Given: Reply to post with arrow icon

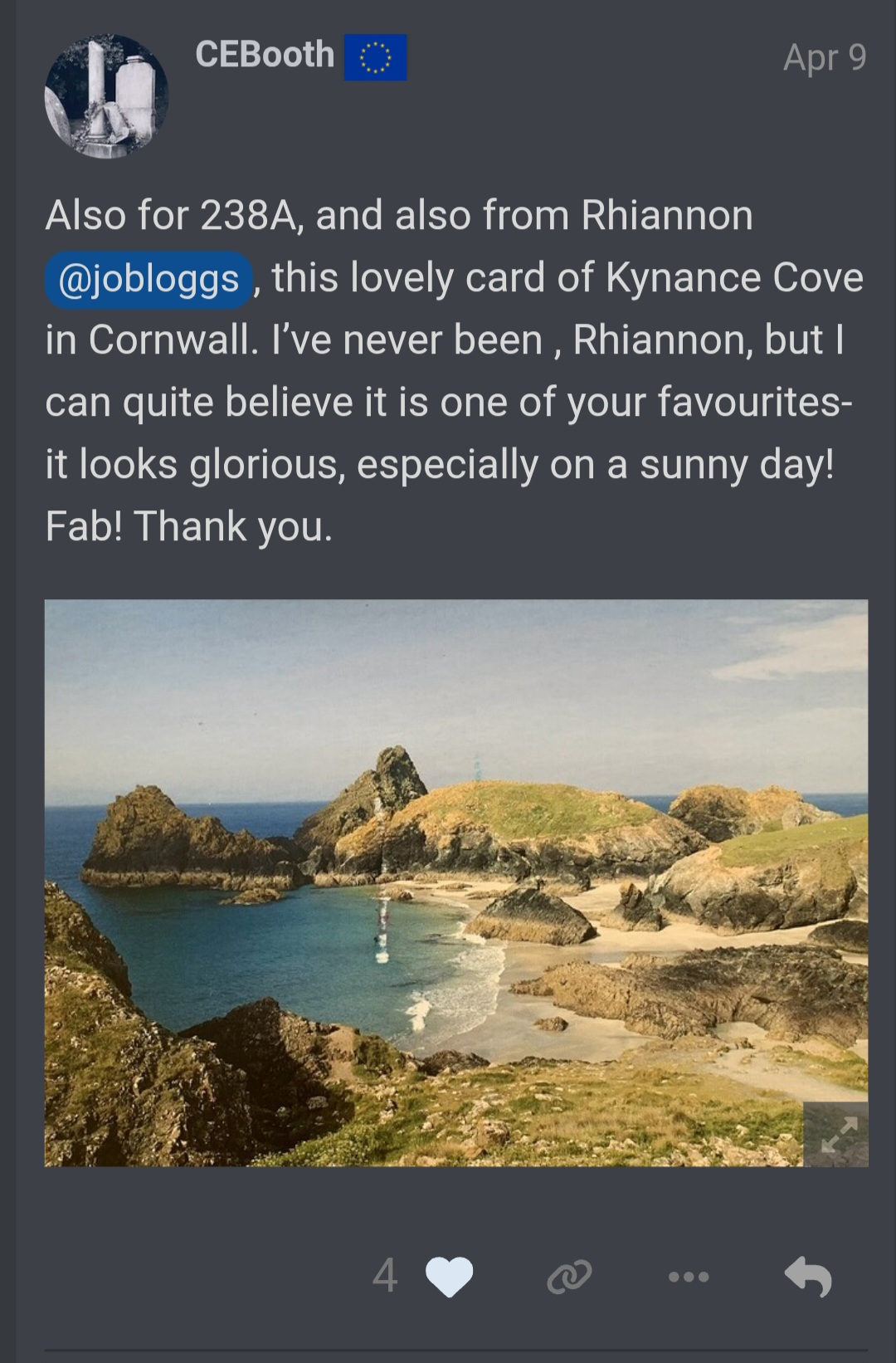Looking at the screenshot, I should (x=808, y=1277).
